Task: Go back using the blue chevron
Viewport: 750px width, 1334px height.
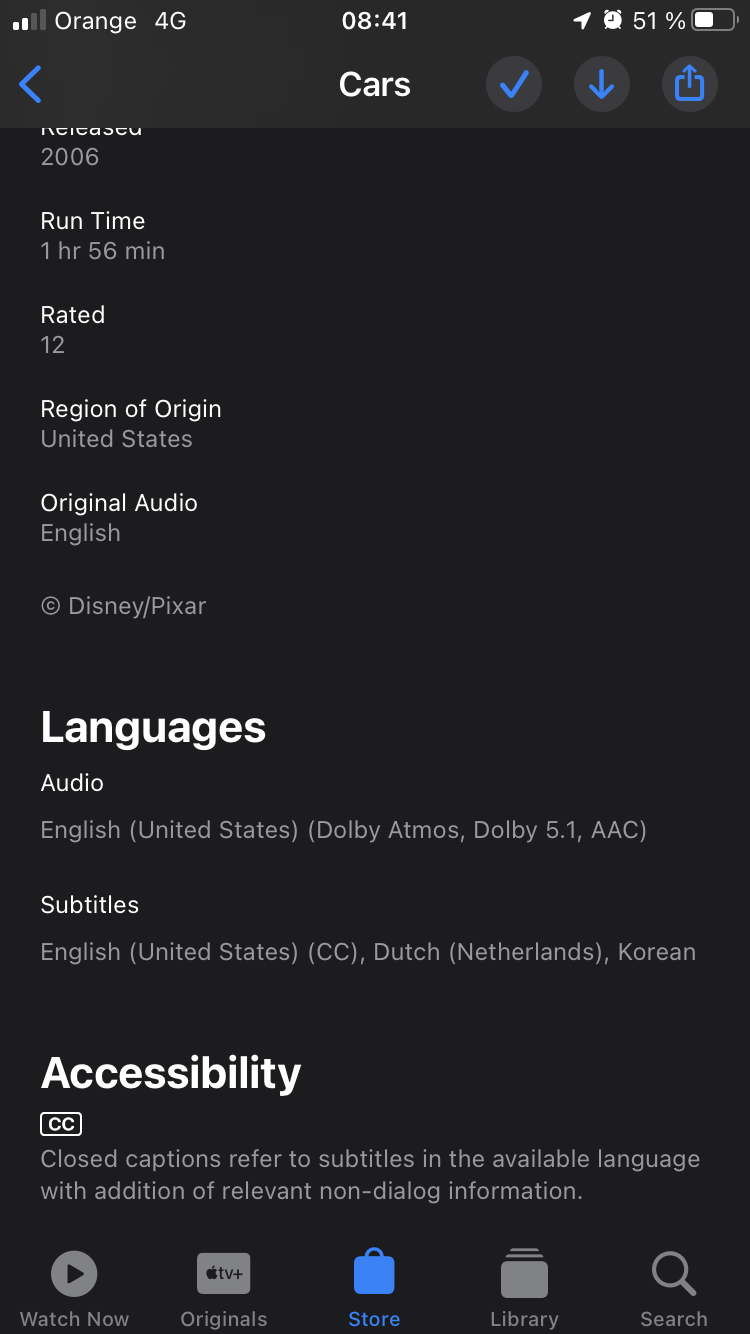Action: [31, 85]
